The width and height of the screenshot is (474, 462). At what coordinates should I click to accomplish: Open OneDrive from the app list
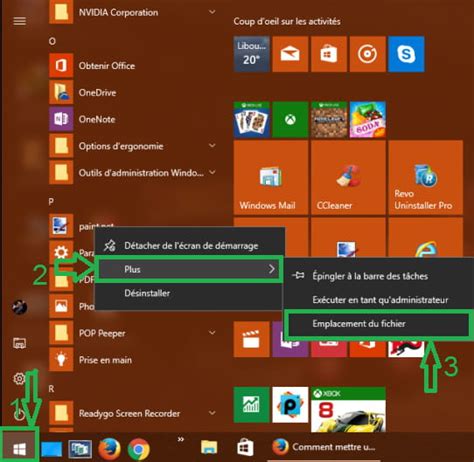coord(133,92)
